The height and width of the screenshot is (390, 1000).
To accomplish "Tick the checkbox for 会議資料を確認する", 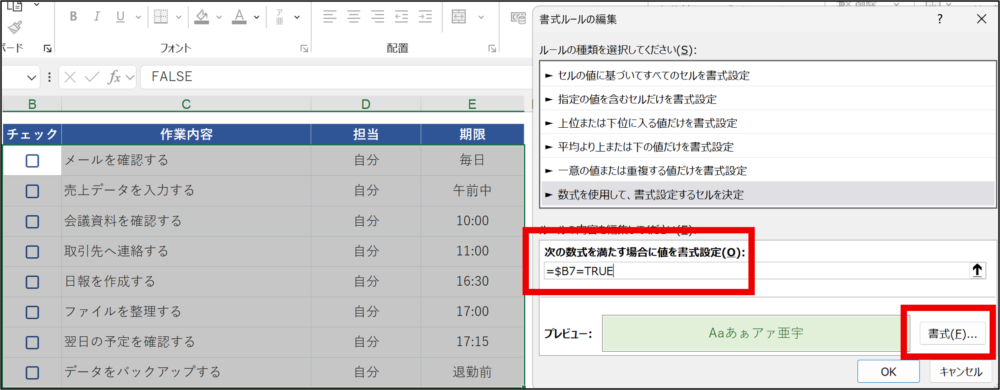I will point(33,221).
